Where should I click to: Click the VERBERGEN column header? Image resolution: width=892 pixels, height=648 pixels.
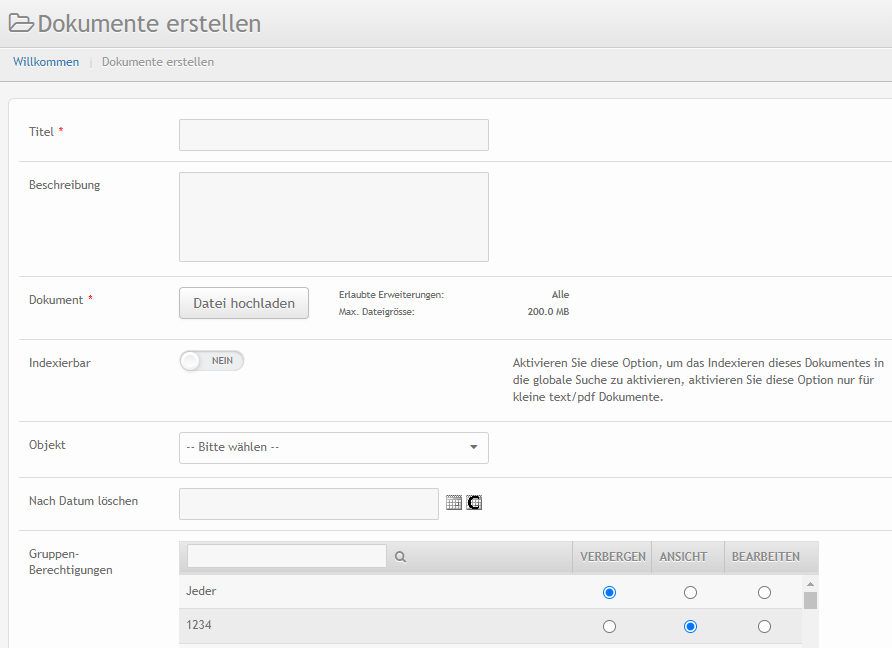pyautogui.click(x=613, y=556)
